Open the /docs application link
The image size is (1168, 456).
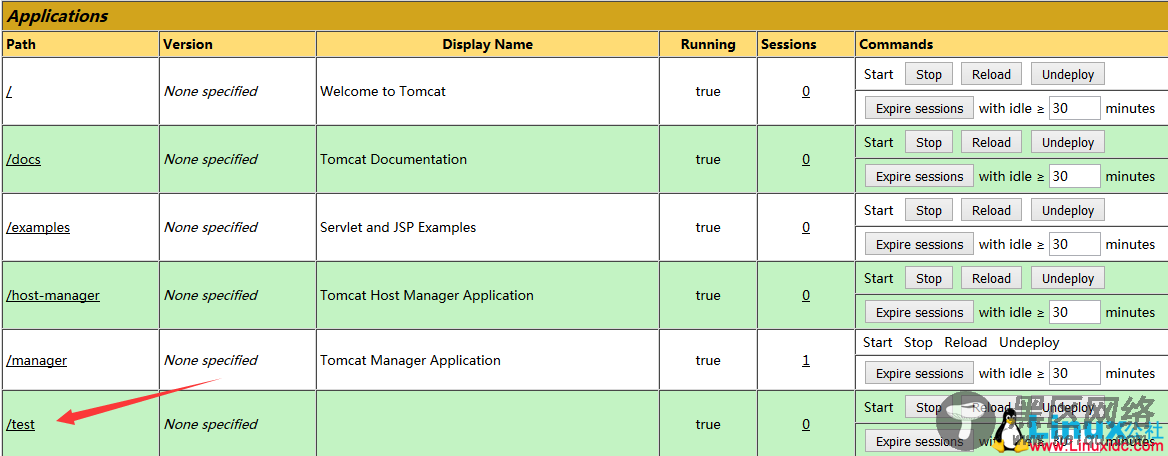tap(23, 159)
